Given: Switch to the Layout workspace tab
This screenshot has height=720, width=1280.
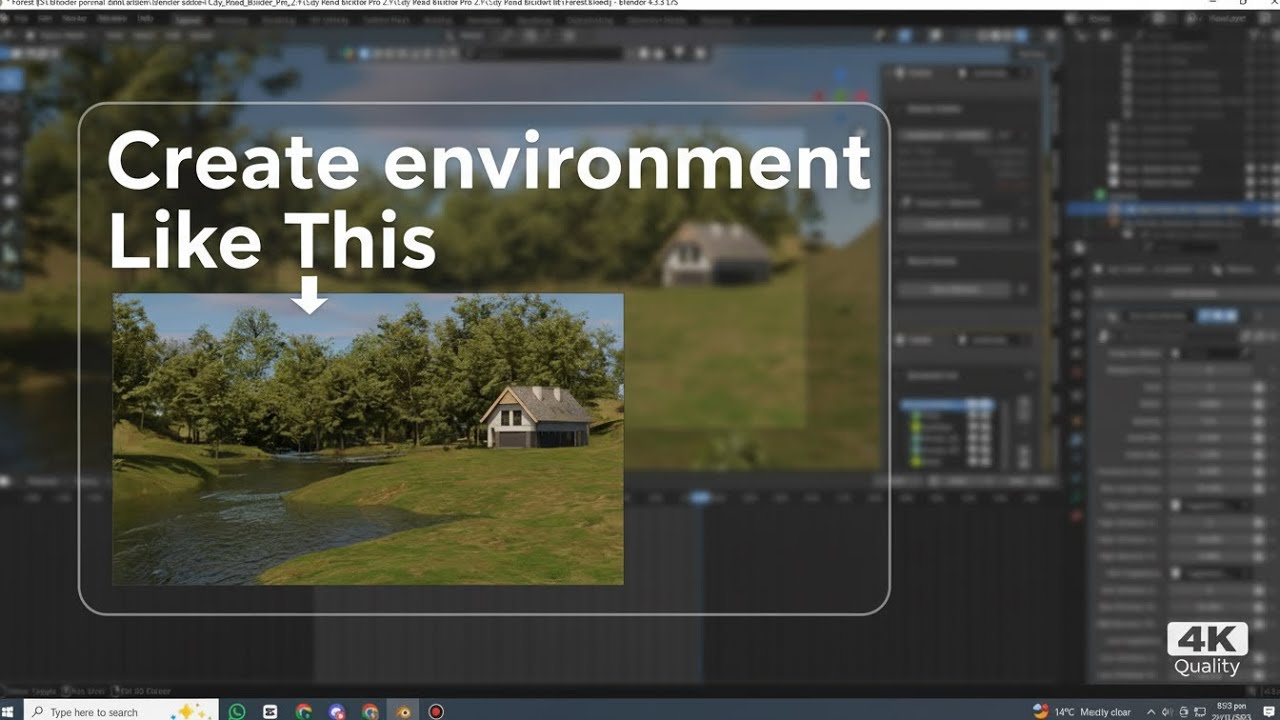Looking at the screenshot, I should point(187,18).
